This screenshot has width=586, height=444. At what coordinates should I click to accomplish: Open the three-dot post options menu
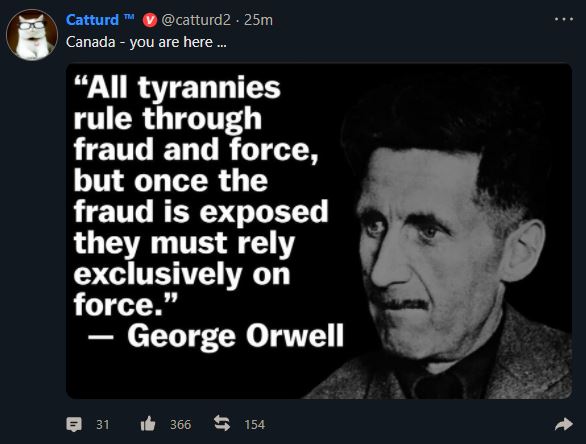click(x=564, y=19)
